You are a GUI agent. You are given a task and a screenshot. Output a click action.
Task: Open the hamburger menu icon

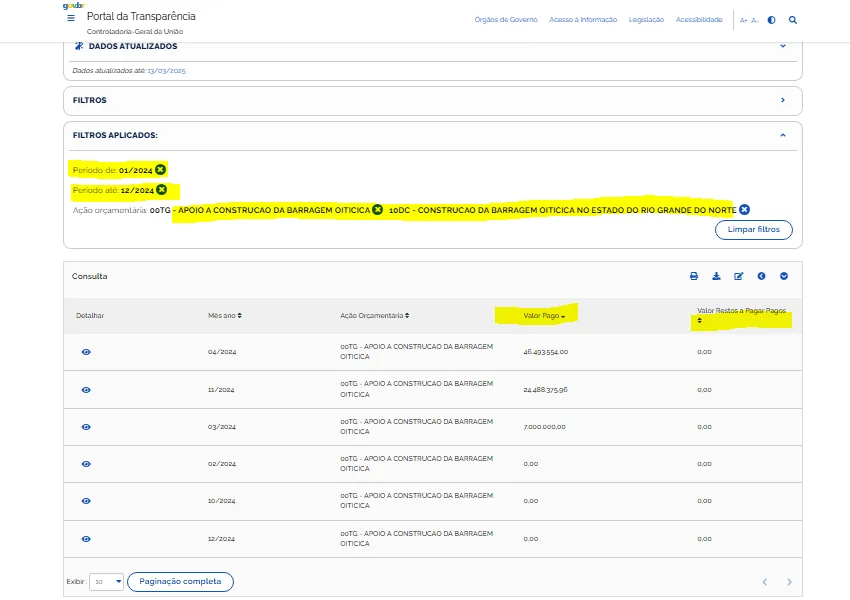[x=70, y=18]
